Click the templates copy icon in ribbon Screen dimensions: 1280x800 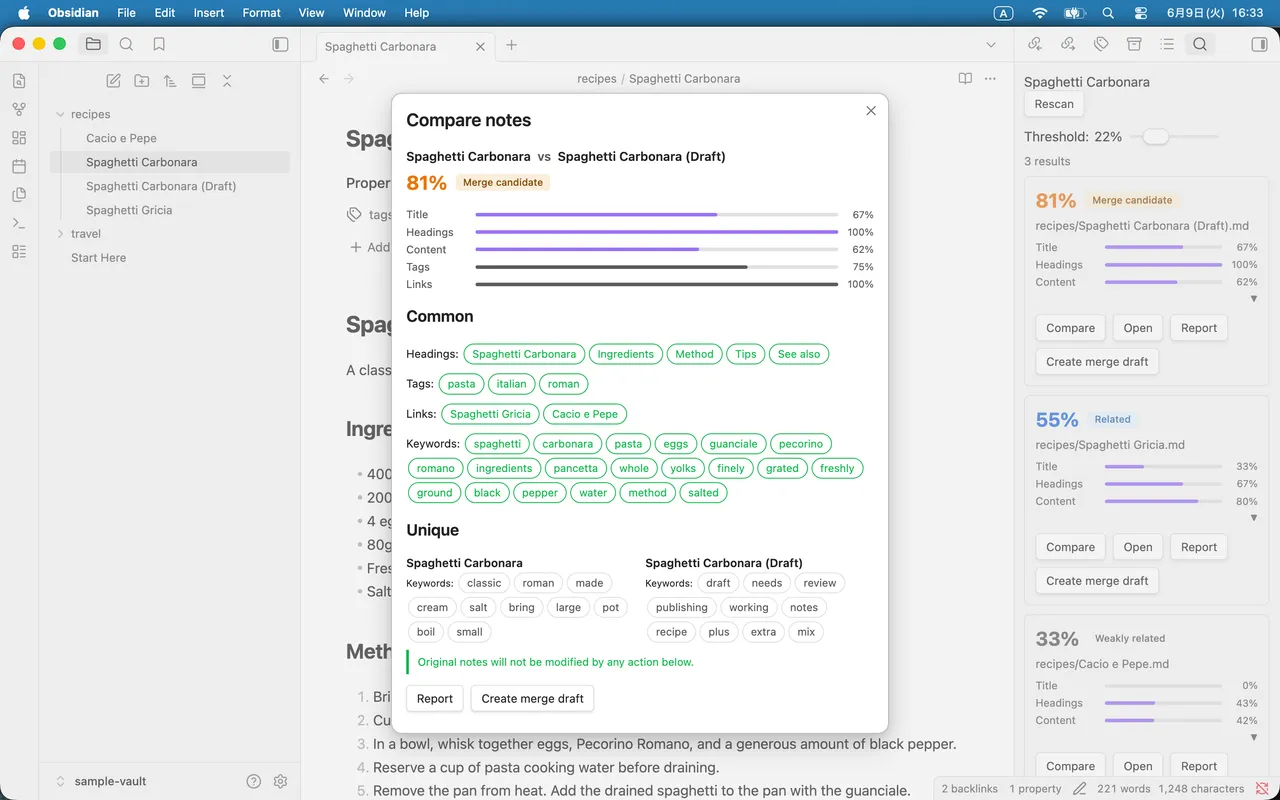pos(19,195)
